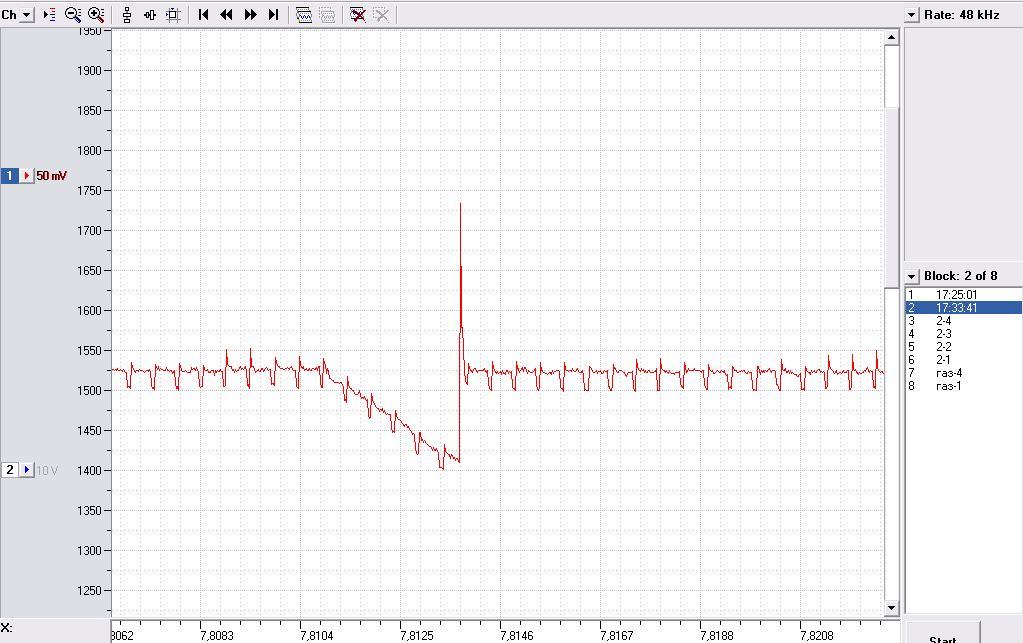1023x643 pixels.
Task: Select block 3 named 2-4
Action: (963, 321)
